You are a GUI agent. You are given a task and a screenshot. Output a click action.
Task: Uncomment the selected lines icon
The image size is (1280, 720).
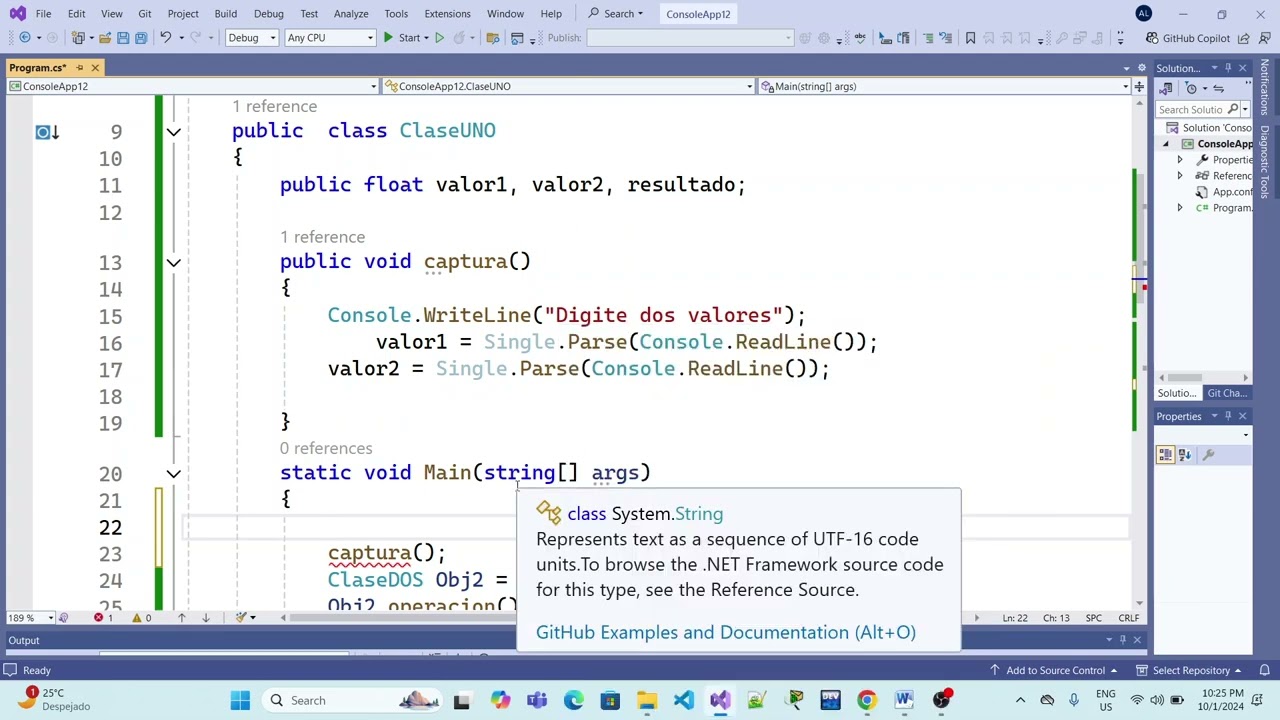coord(946,38)
